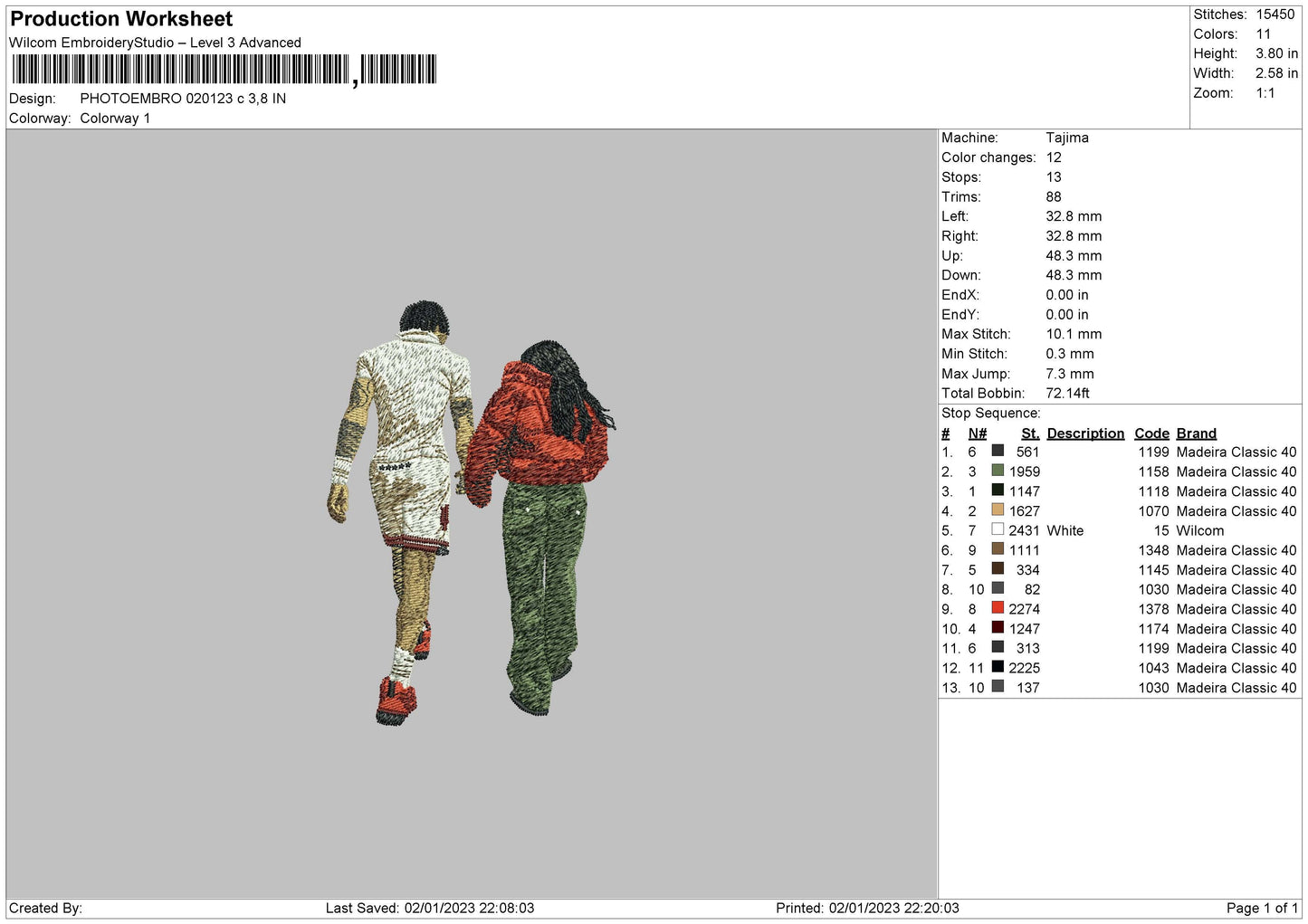The height and width of the screenshot is (924, 1308).
Task: Select the dark gray swatch with 561 stitches
Action: (998, 451)
